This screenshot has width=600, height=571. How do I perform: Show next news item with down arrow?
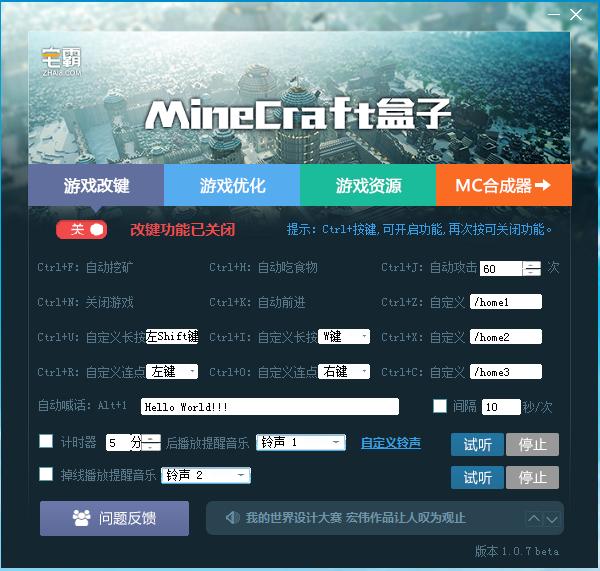(553, 519)
